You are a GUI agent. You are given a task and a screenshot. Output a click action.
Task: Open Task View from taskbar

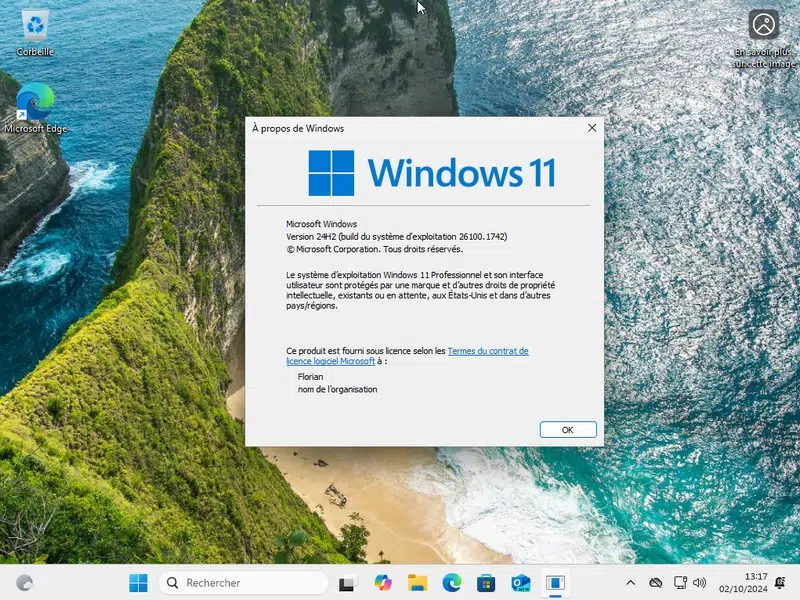click(348, 583)
